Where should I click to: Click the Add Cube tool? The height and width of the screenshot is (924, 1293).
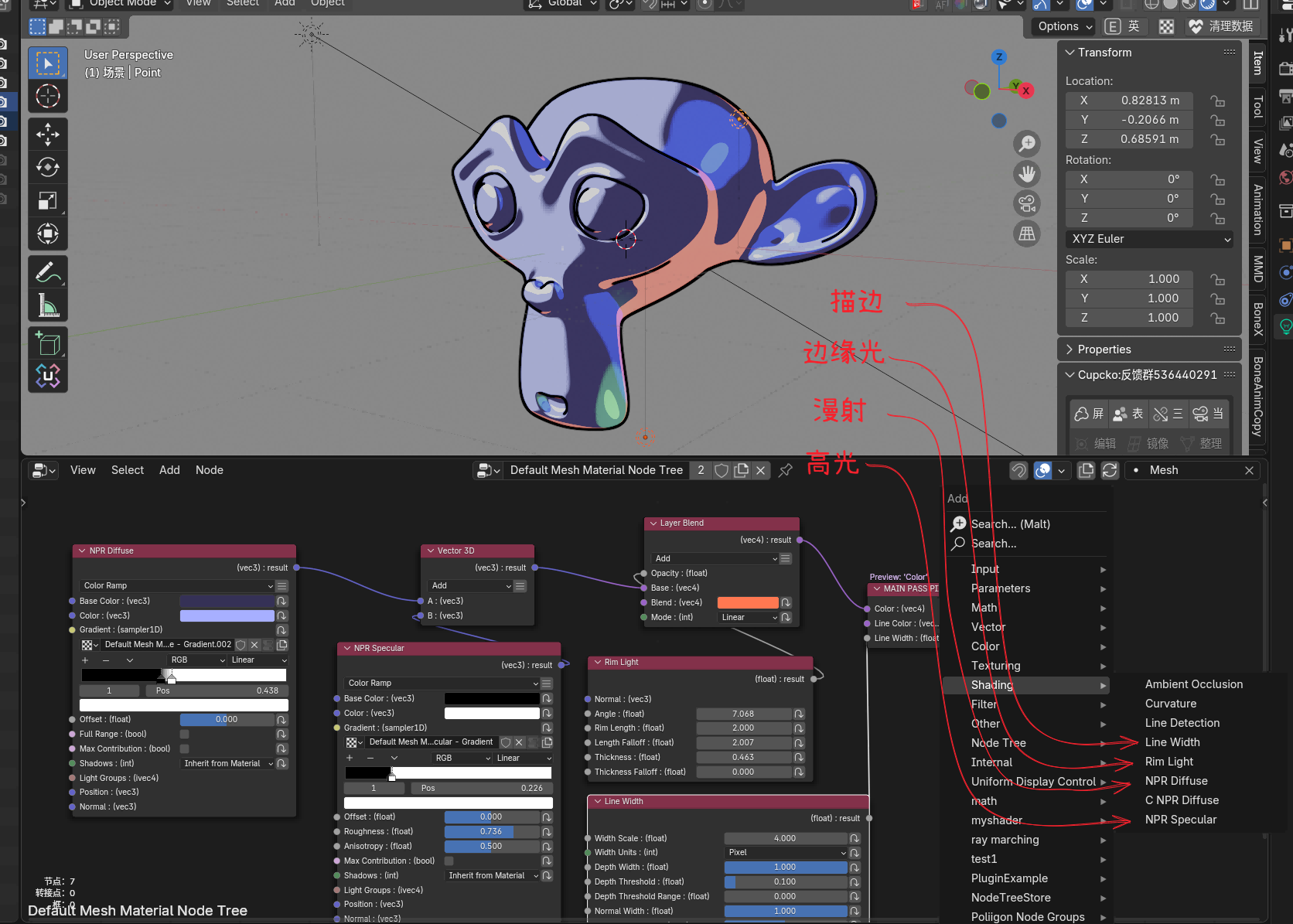(x=48, y=343)
